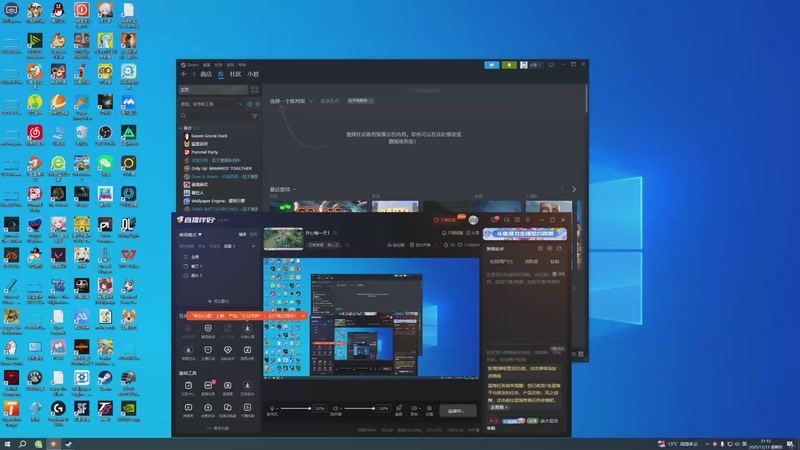Viewport: 800px width, 450px height.
Task: Click the 主页 home button in Steam library
Action: tap(213, 89)
